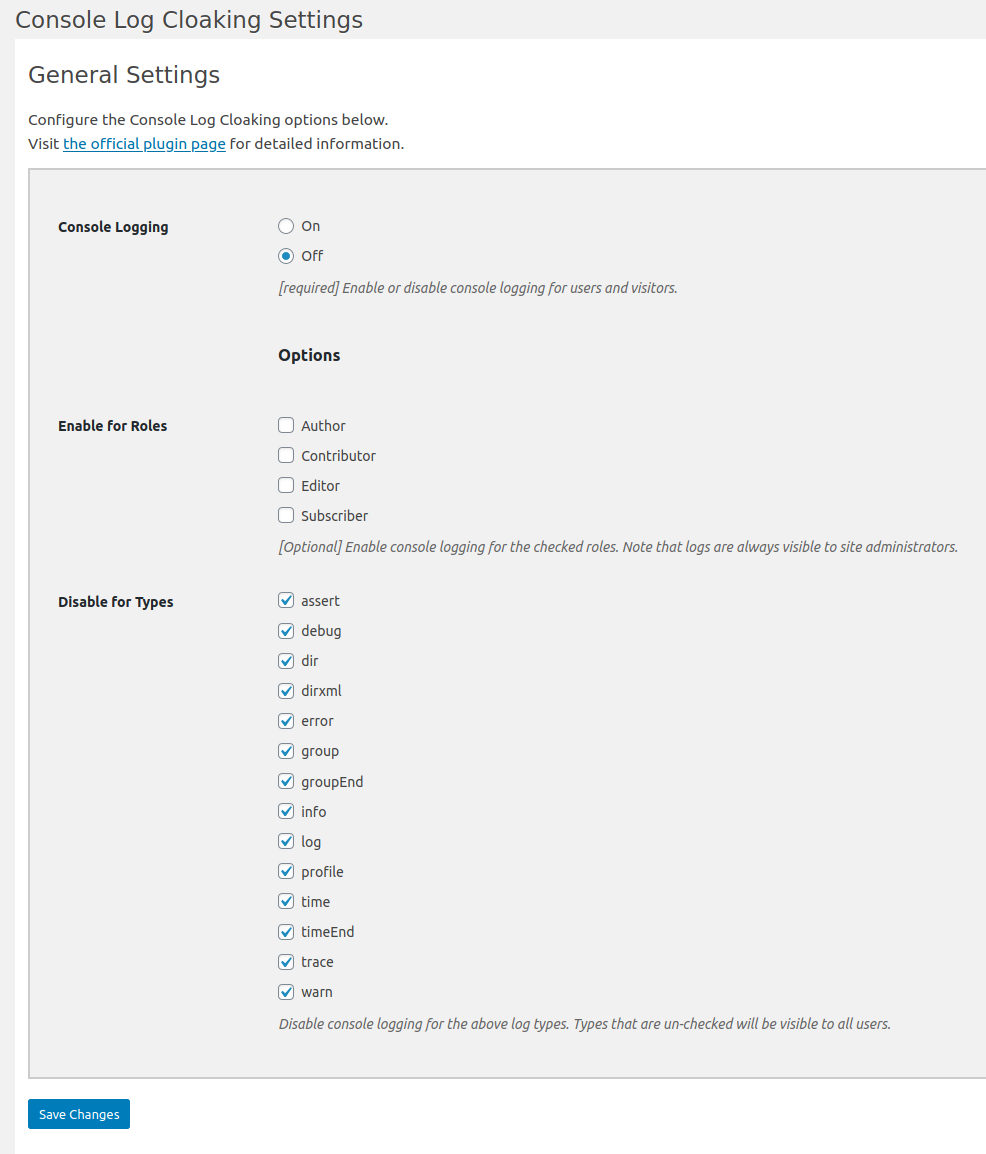
Task: Toggle the timeEnd checkbox
Action: pyautogui.click(x=286, y=932)
